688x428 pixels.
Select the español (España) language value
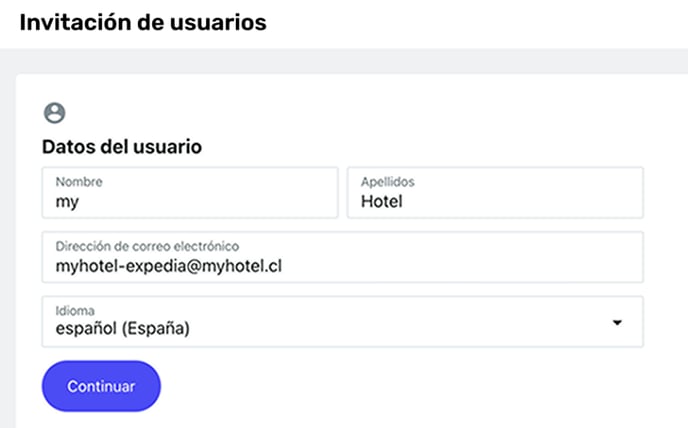(123, 328)
